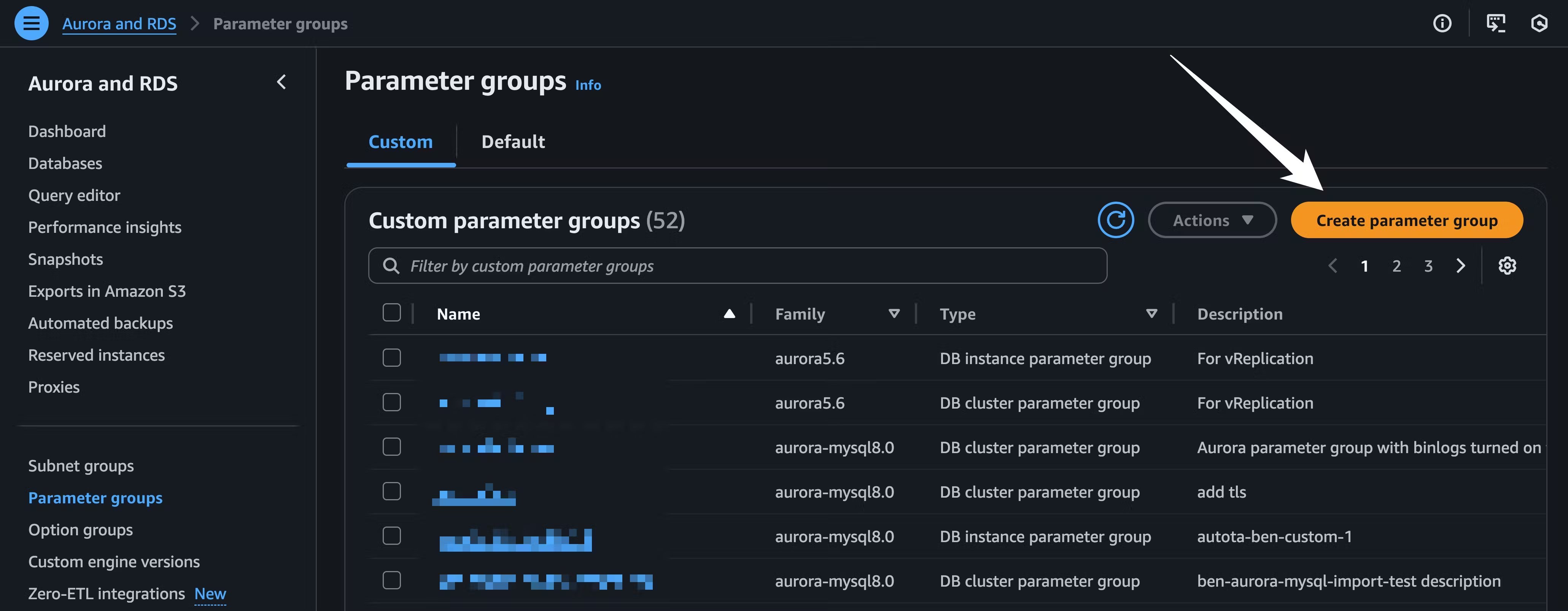The width and height of the screenshot is (1568, 611).
Task: Open Databases in sidebar
Action: 65,163
